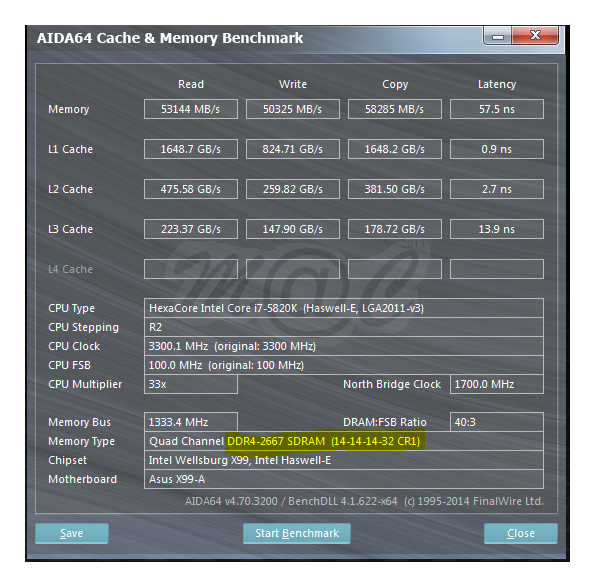
Task: Select Memory Write value 50325 MB/s
Action: [x=293, y=109]
